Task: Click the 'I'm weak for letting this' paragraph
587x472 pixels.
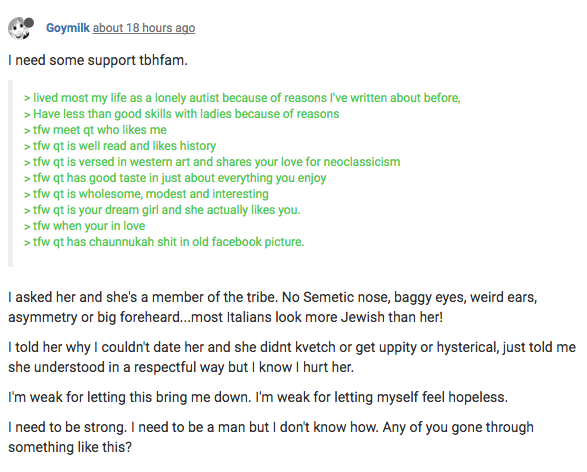Action: pyautogui.click(x=258, y=397)
